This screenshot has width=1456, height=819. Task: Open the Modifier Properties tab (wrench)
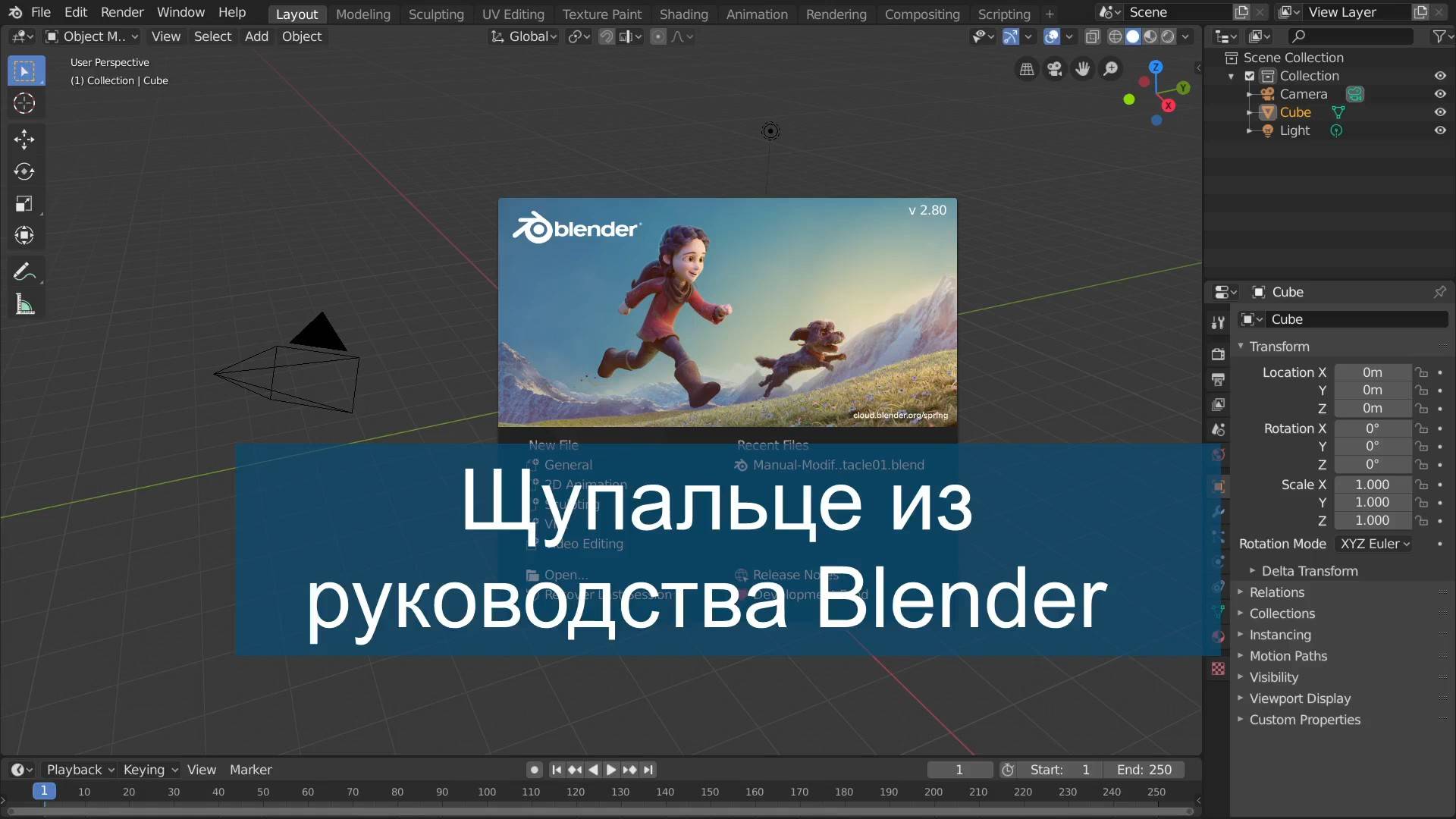[1218, 512]
